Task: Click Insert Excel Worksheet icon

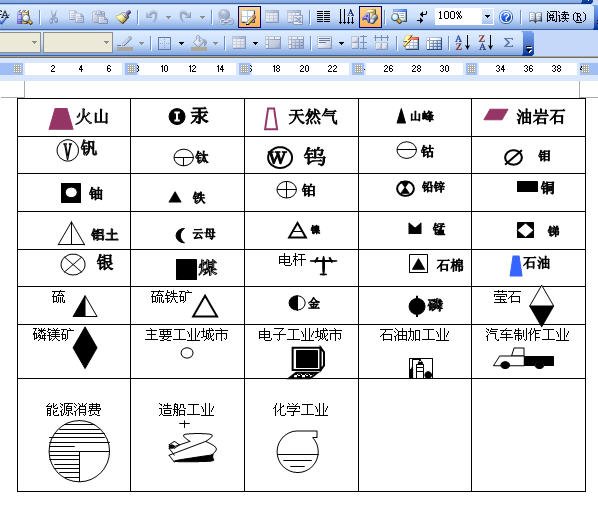Action: coord(295,17)
